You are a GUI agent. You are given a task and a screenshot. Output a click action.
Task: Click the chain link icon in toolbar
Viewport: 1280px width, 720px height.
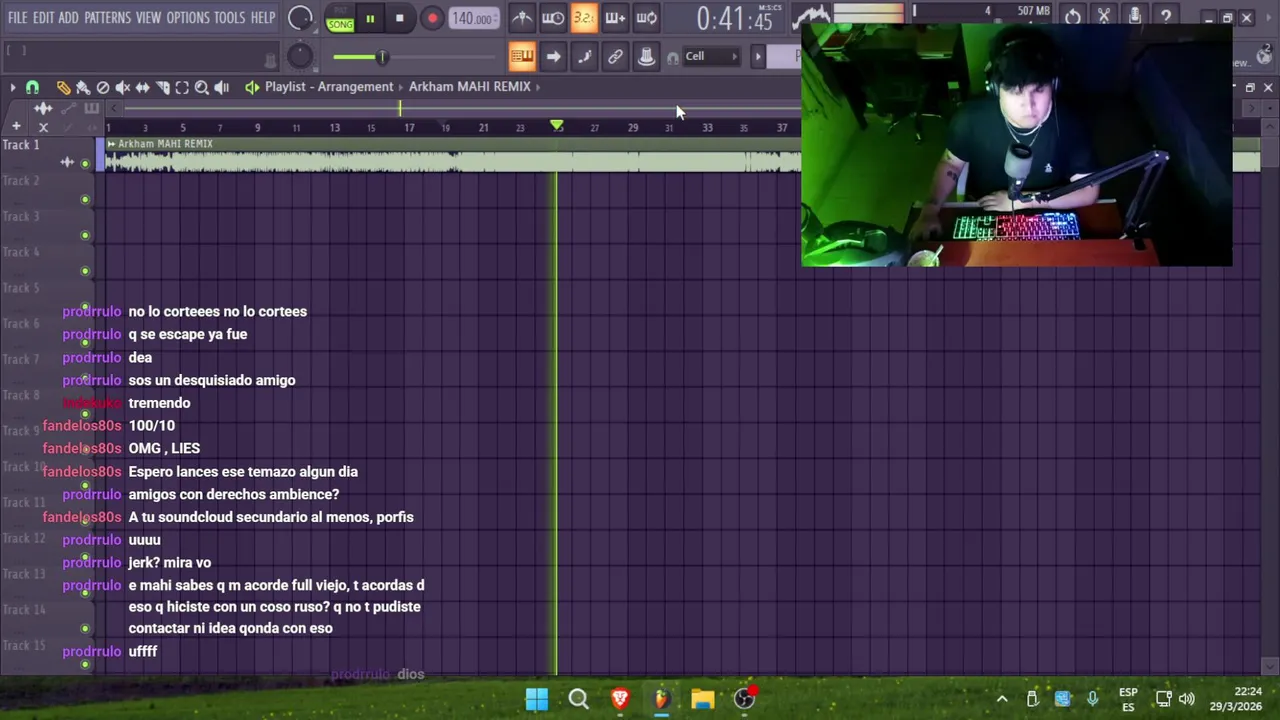[615, 56]
